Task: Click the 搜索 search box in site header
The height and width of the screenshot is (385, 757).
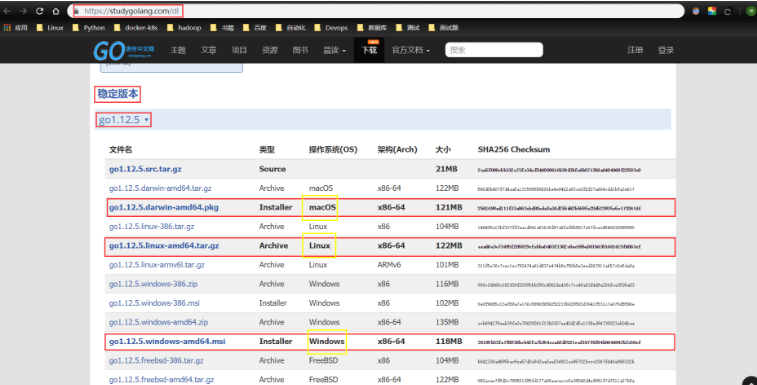Action: (x=494, y=50)
